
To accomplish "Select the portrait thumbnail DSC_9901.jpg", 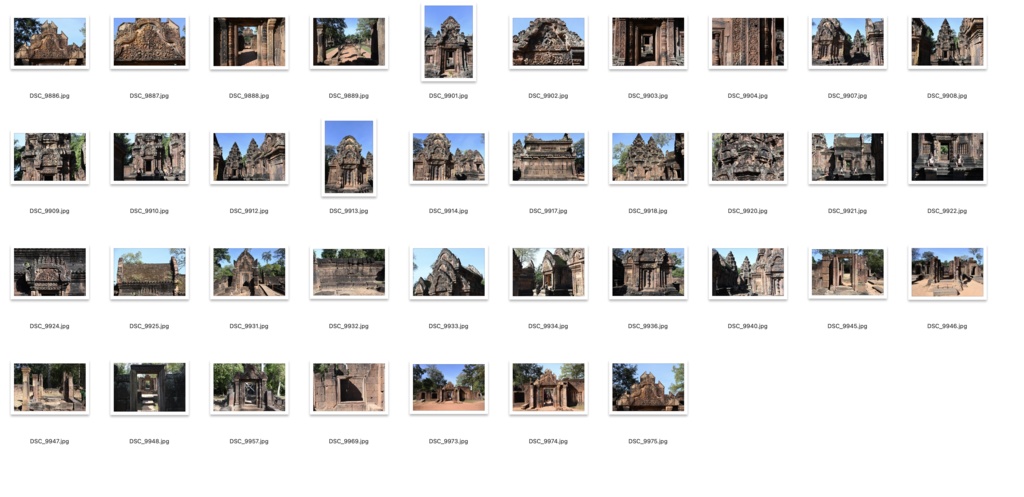I will point(449,42).
